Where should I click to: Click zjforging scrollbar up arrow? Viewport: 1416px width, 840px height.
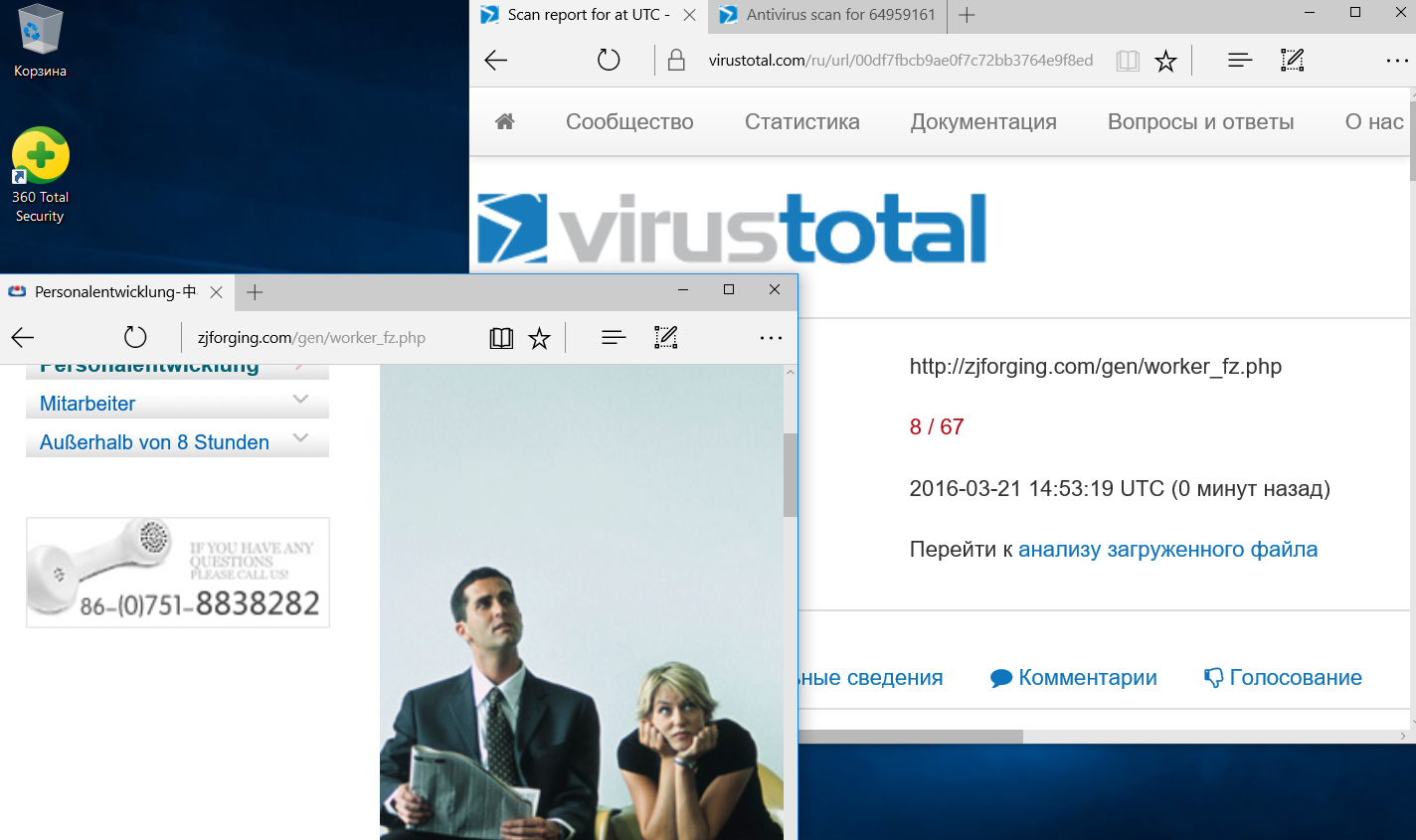[x=791, y=373]
